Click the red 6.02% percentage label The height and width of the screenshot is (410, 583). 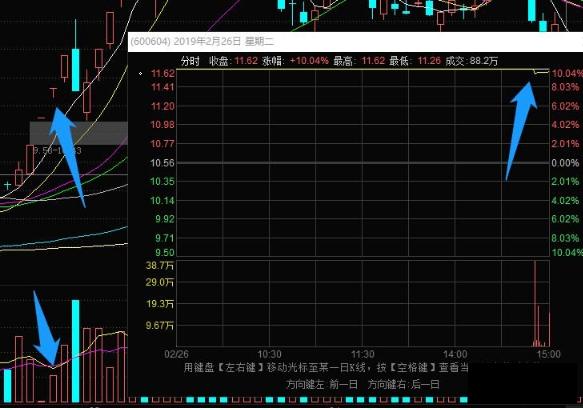point(565,106)
